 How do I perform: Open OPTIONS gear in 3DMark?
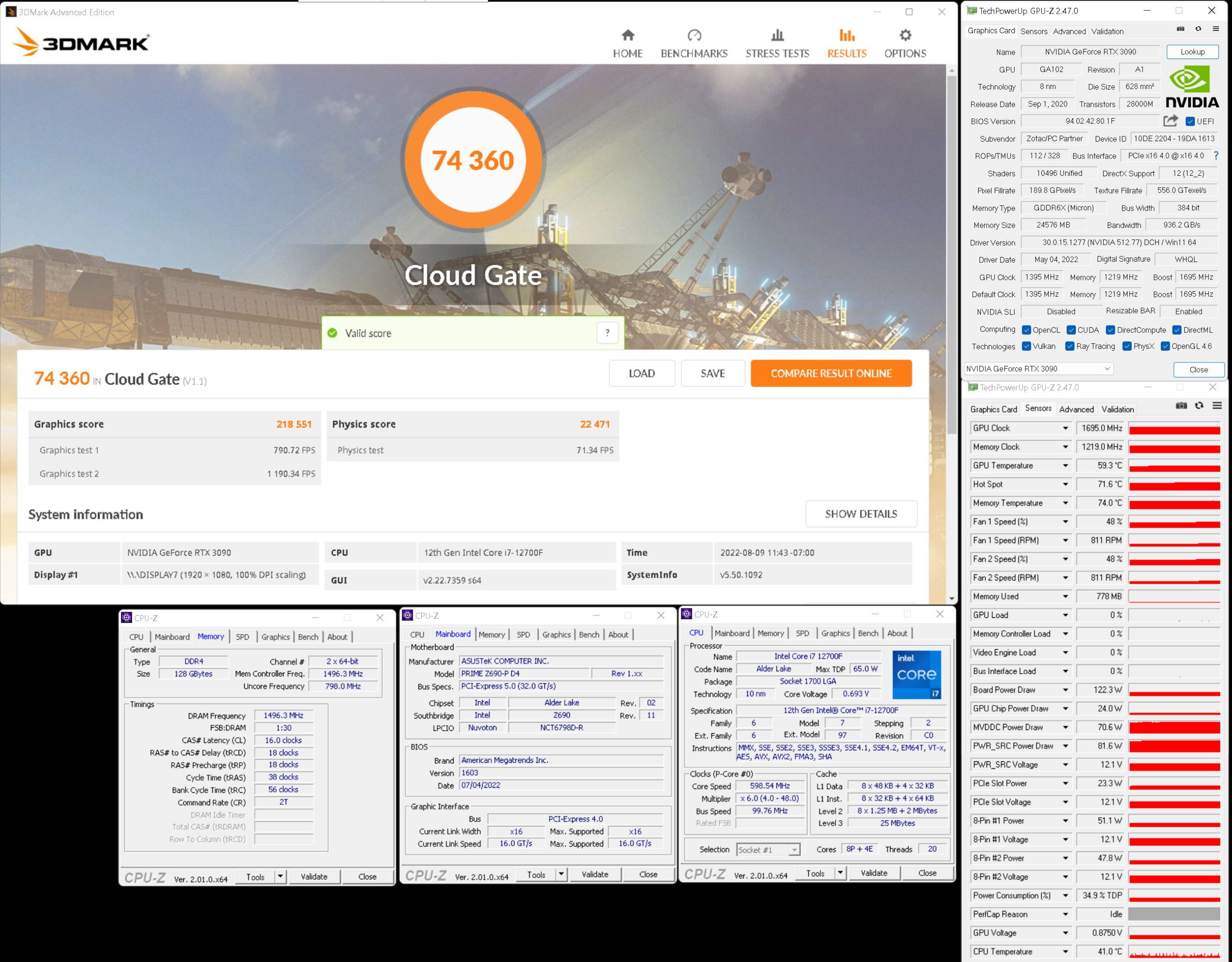coord(905,44)
